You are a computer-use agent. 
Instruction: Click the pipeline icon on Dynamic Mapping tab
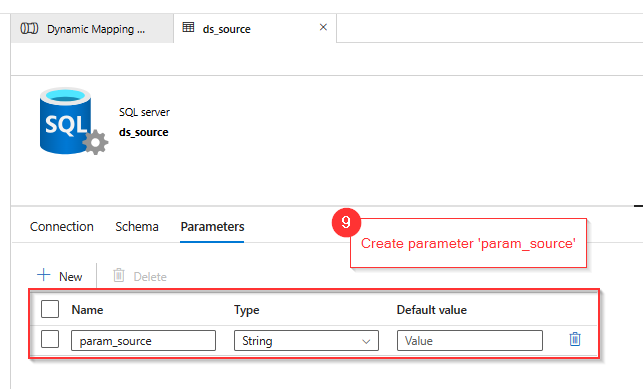click(30, 28)
